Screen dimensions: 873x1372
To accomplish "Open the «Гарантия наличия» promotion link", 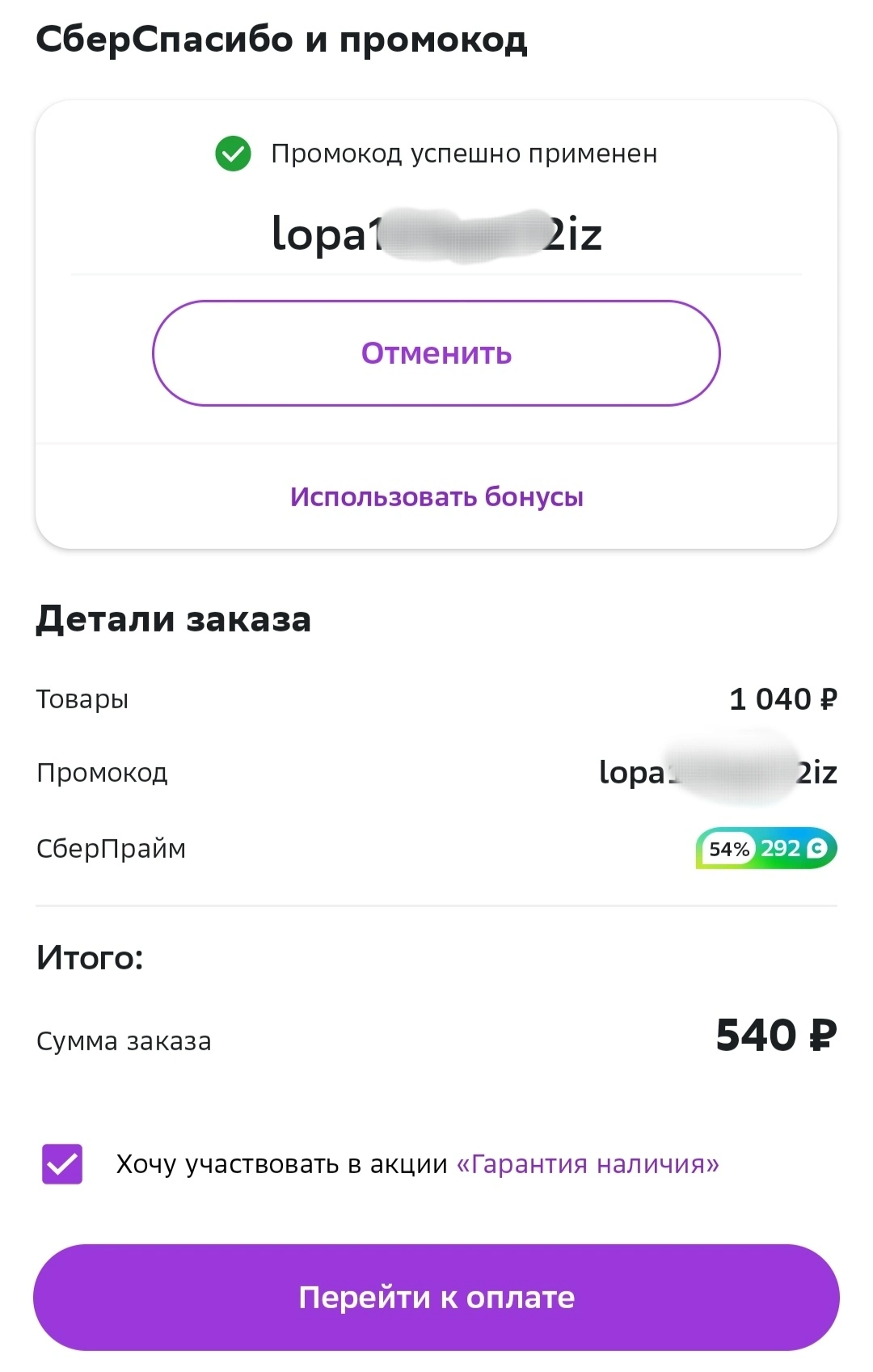I will coord(588,1164).
